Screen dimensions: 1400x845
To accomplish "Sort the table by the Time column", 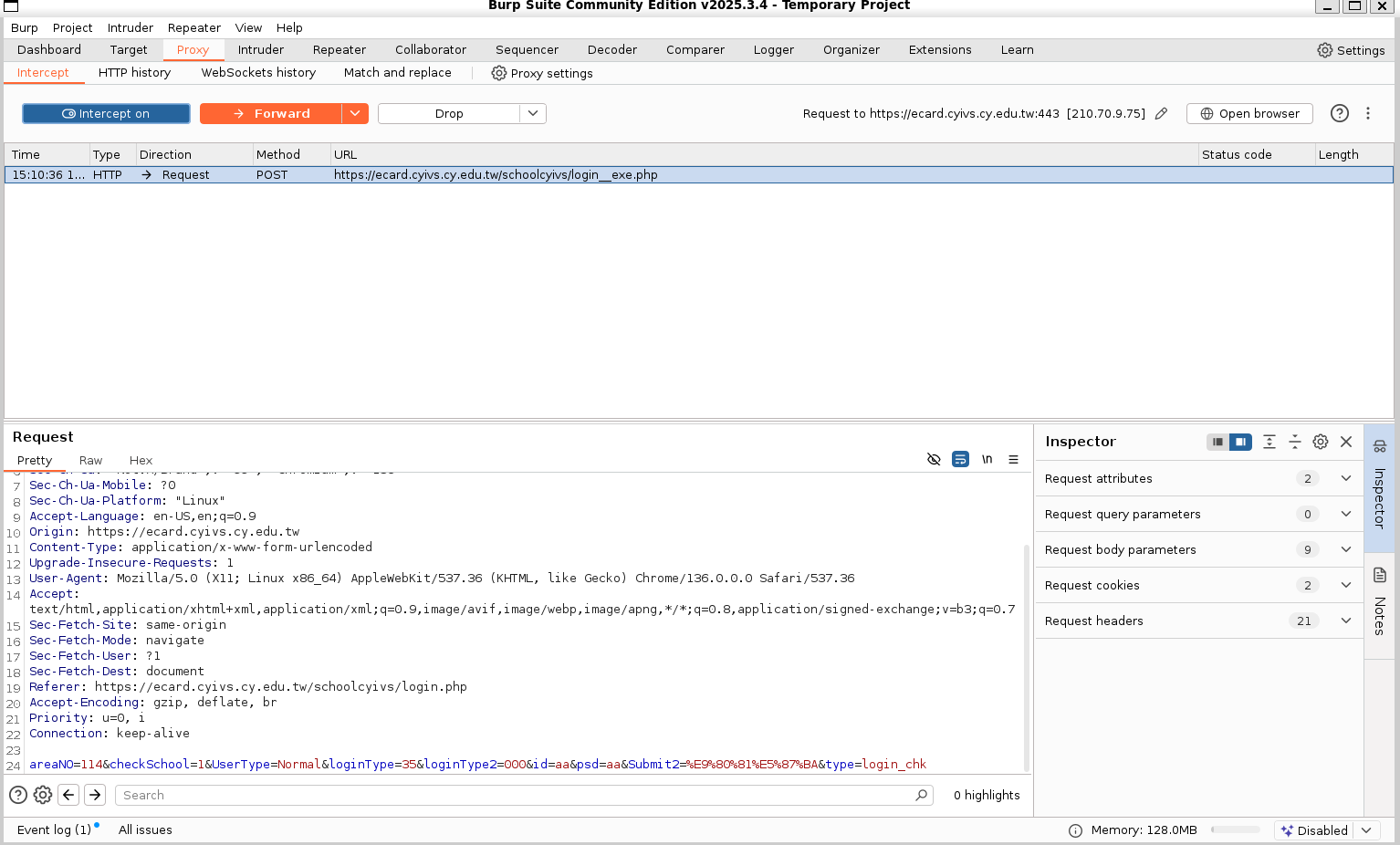I will [47, 155].
